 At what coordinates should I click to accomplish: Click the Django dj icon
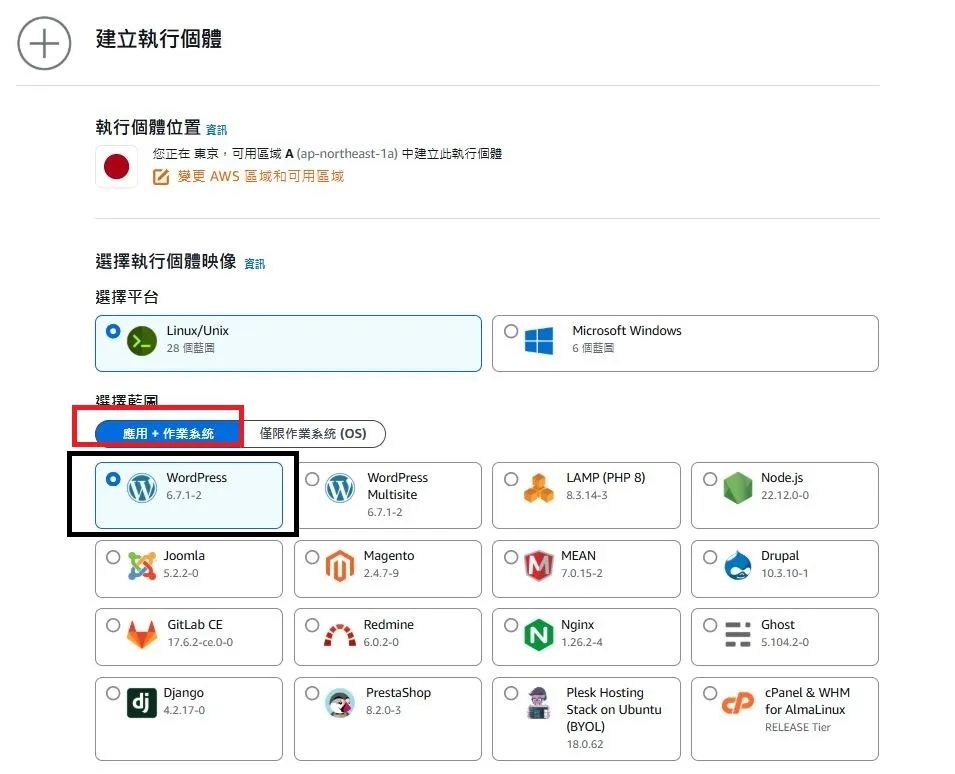point(141,703)
